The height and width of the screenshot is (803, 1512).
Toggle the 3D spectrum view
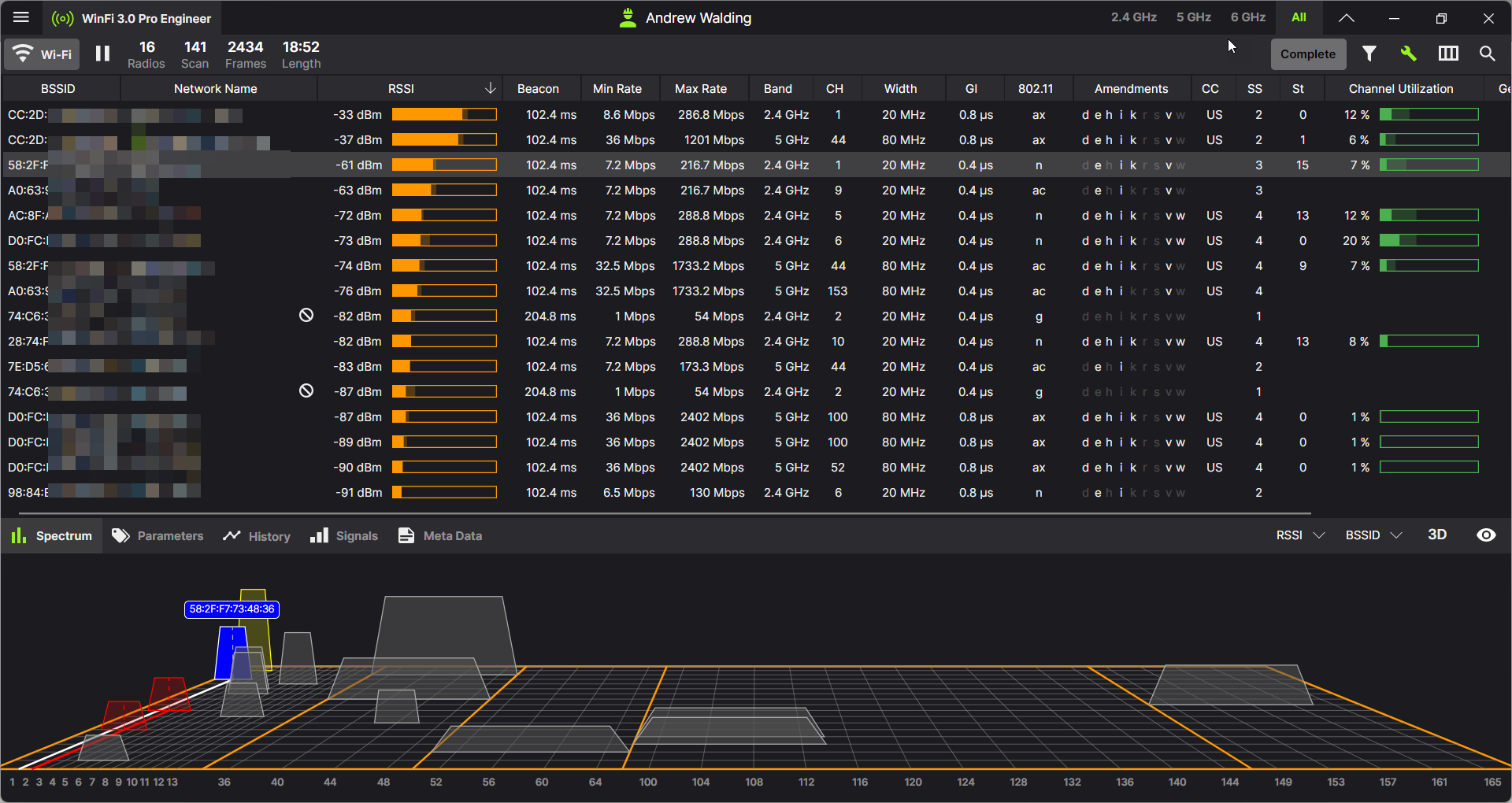click(1437, 535)
